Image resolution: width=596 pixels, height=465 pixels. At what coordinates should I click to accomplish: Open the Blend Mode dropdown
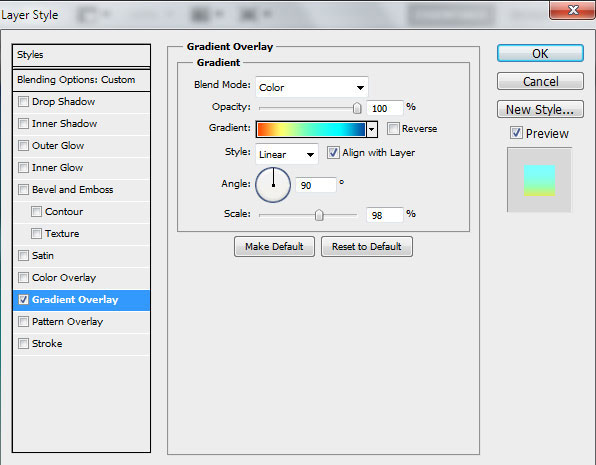312,87
